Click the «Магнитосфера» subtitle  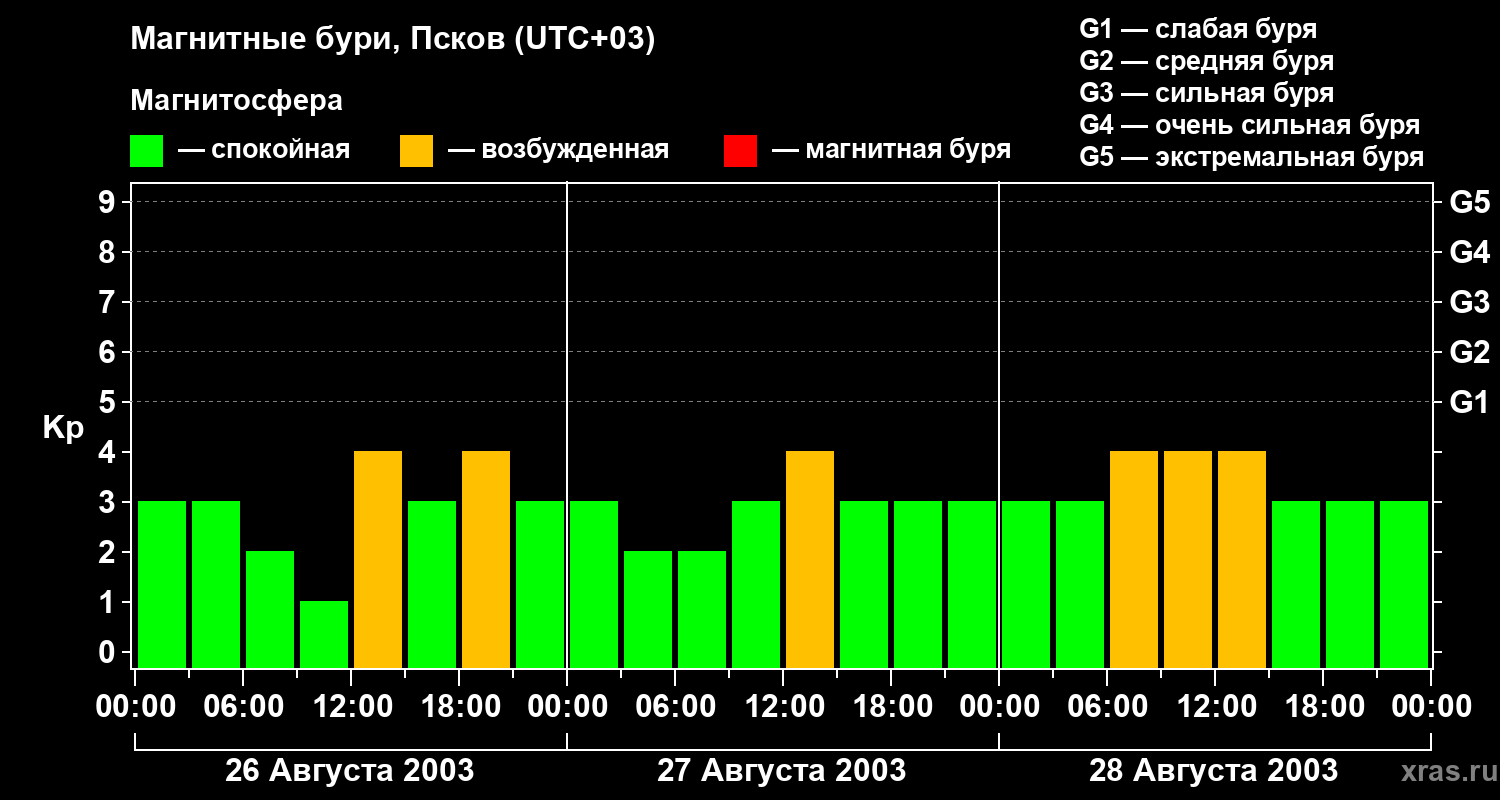point(237,101)
